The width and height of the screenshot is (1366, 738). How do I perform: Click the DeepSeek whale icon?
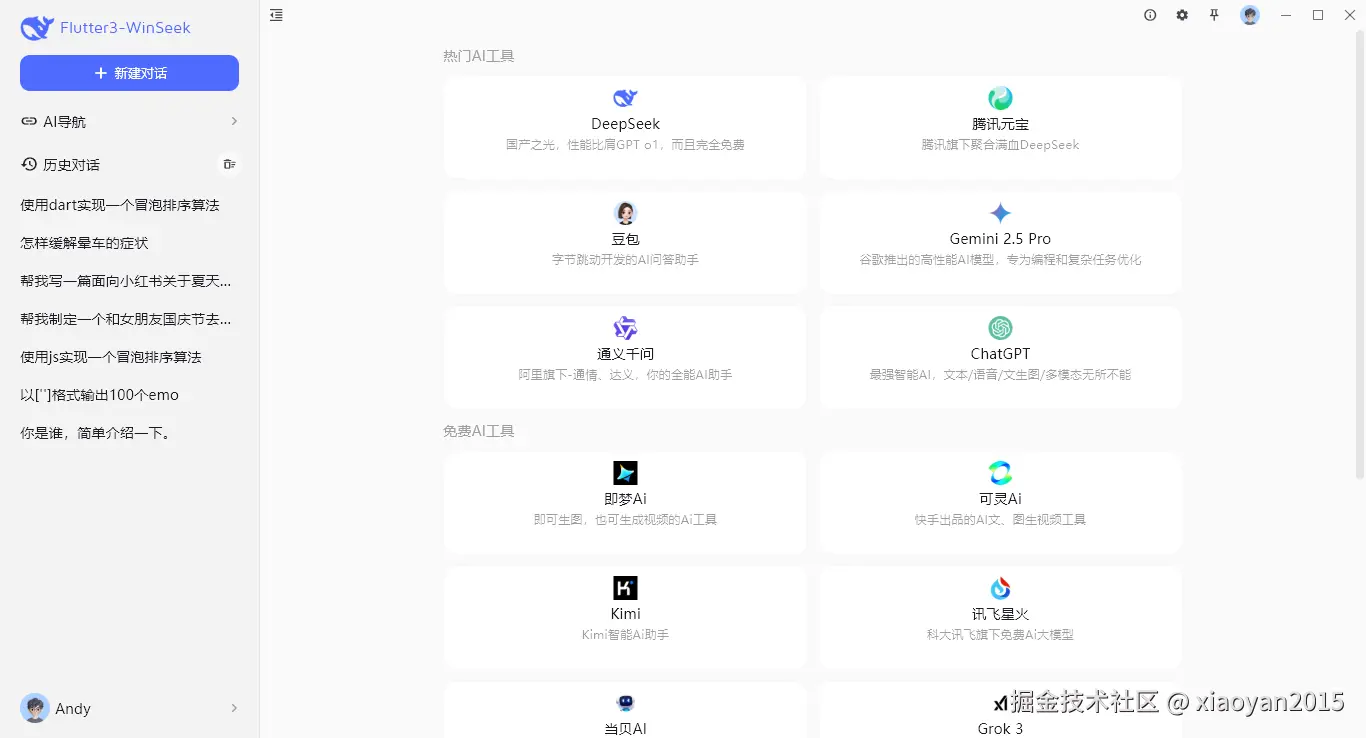pyautogui.click(x=625, y=98)
